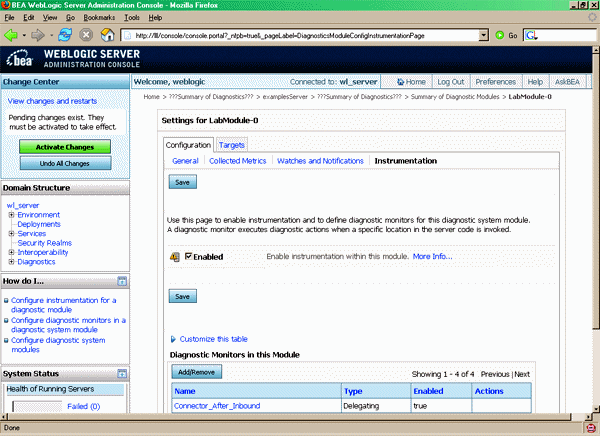This screenshot has width=600, height=436.
Task: Expand the Diagnostics tree node
Action: pos(11,262)
